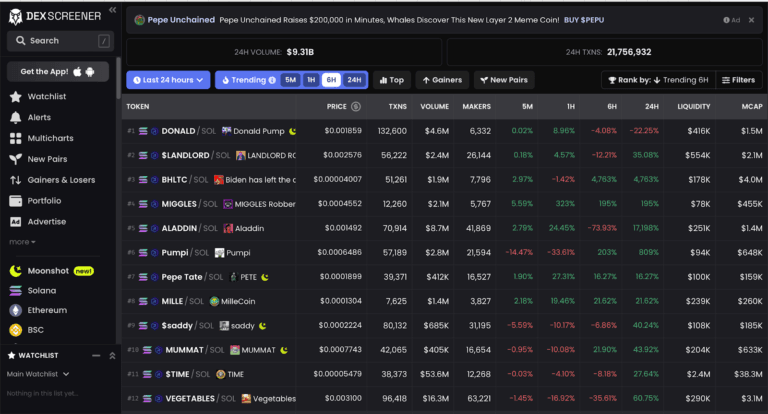Viewport: 768px width, 414px height.
Task: Click the Pepe Unchained ad title link
Action: coord(181,20)
